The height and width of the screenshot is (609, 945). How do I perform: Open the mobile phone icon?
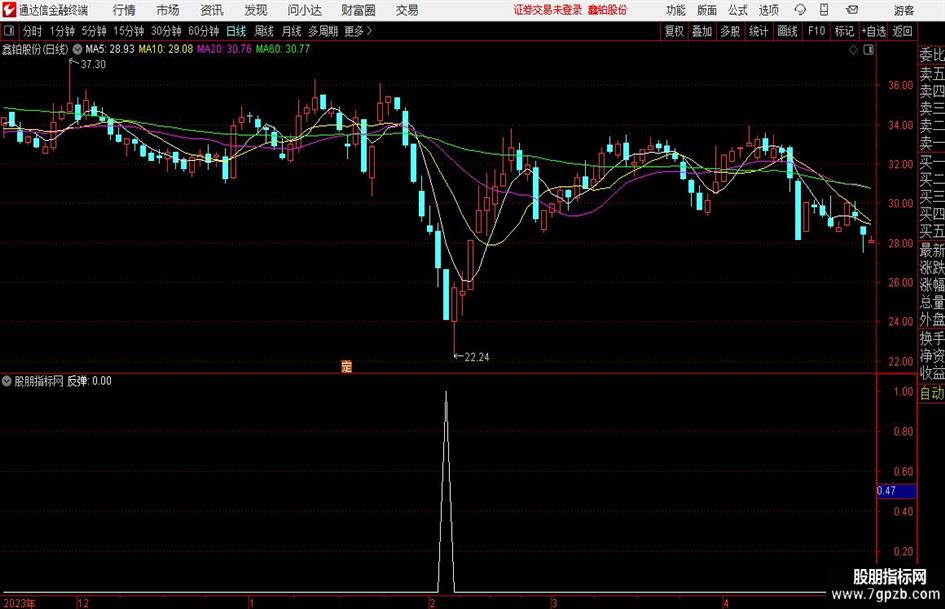coord(824,10)
